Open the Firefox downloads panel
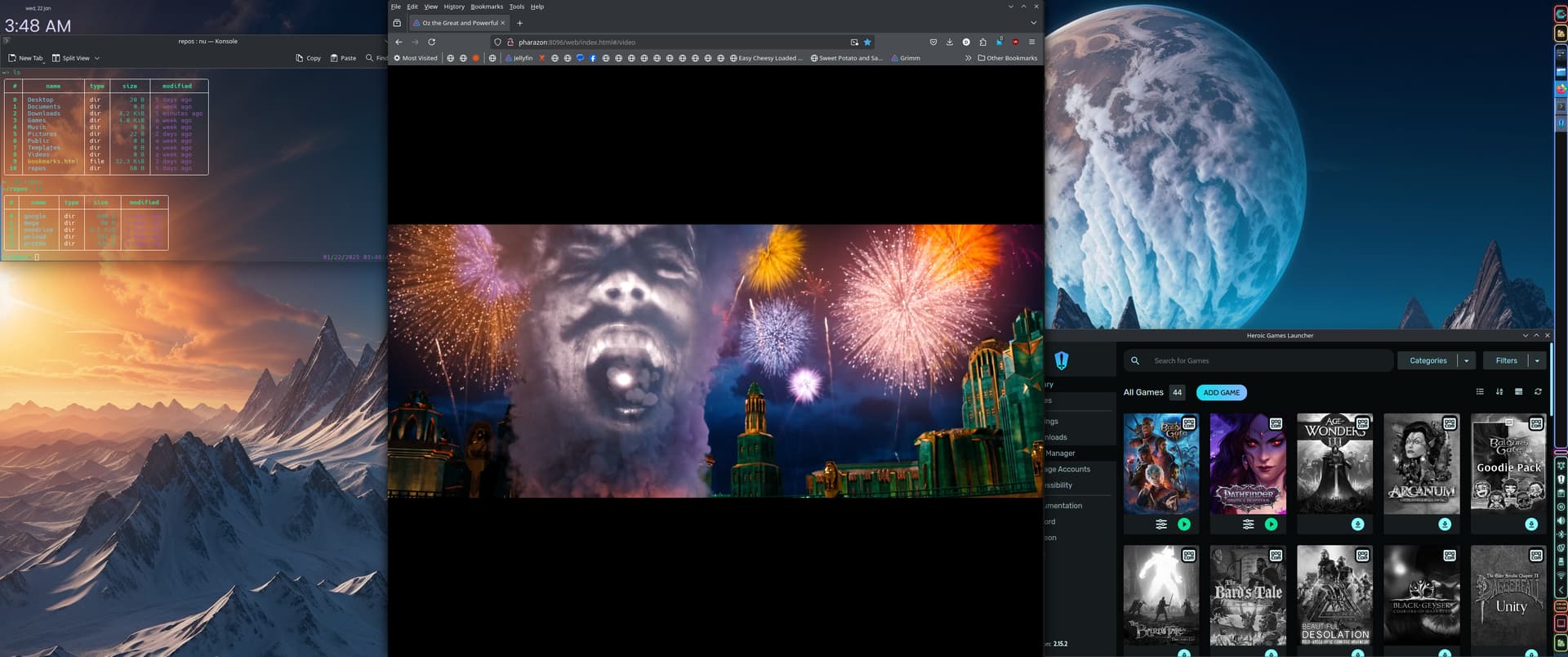 (950, 42)
